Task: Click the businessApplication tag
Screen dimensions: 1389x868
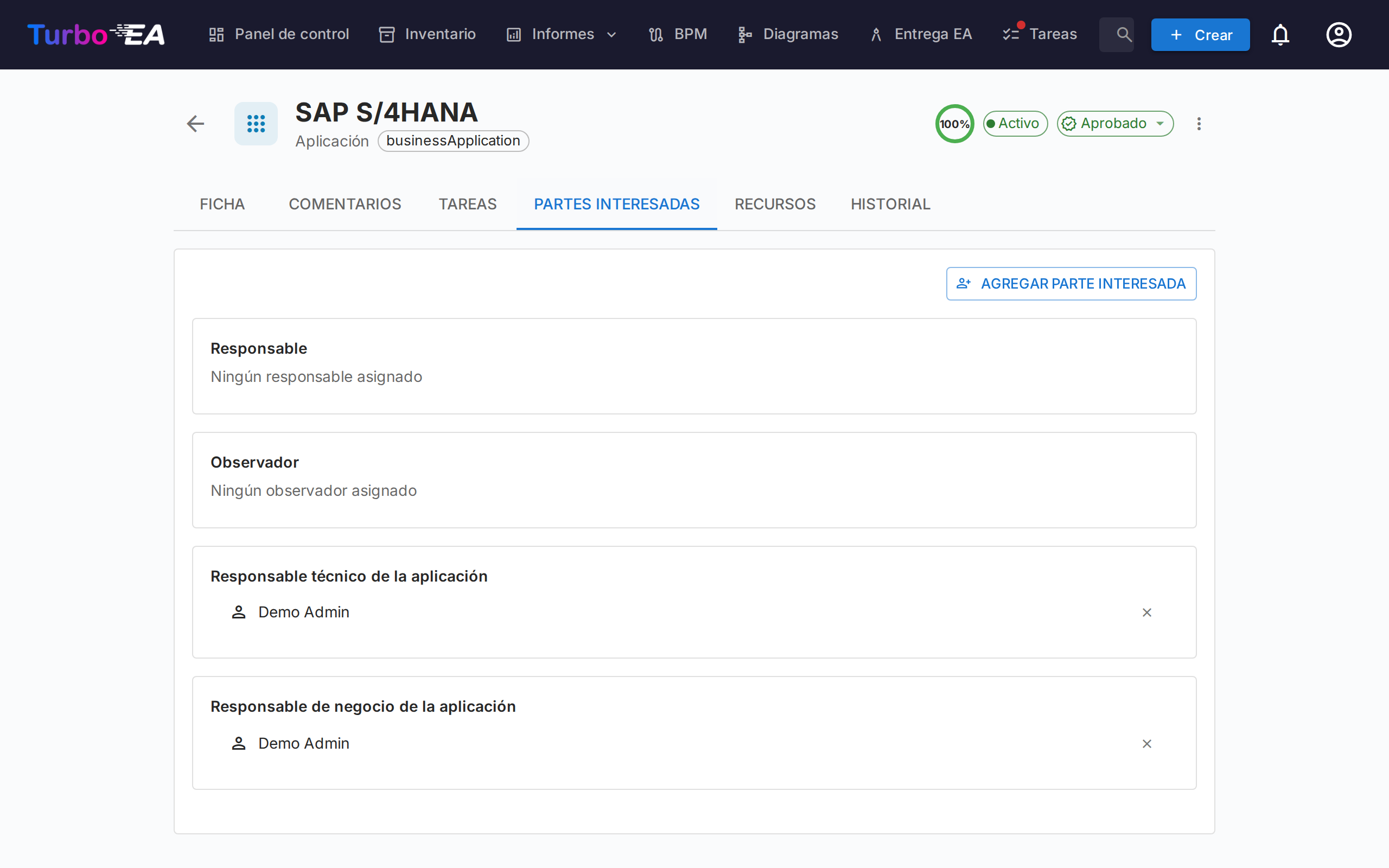Action: pyautogui.click(x=453, y=141)
